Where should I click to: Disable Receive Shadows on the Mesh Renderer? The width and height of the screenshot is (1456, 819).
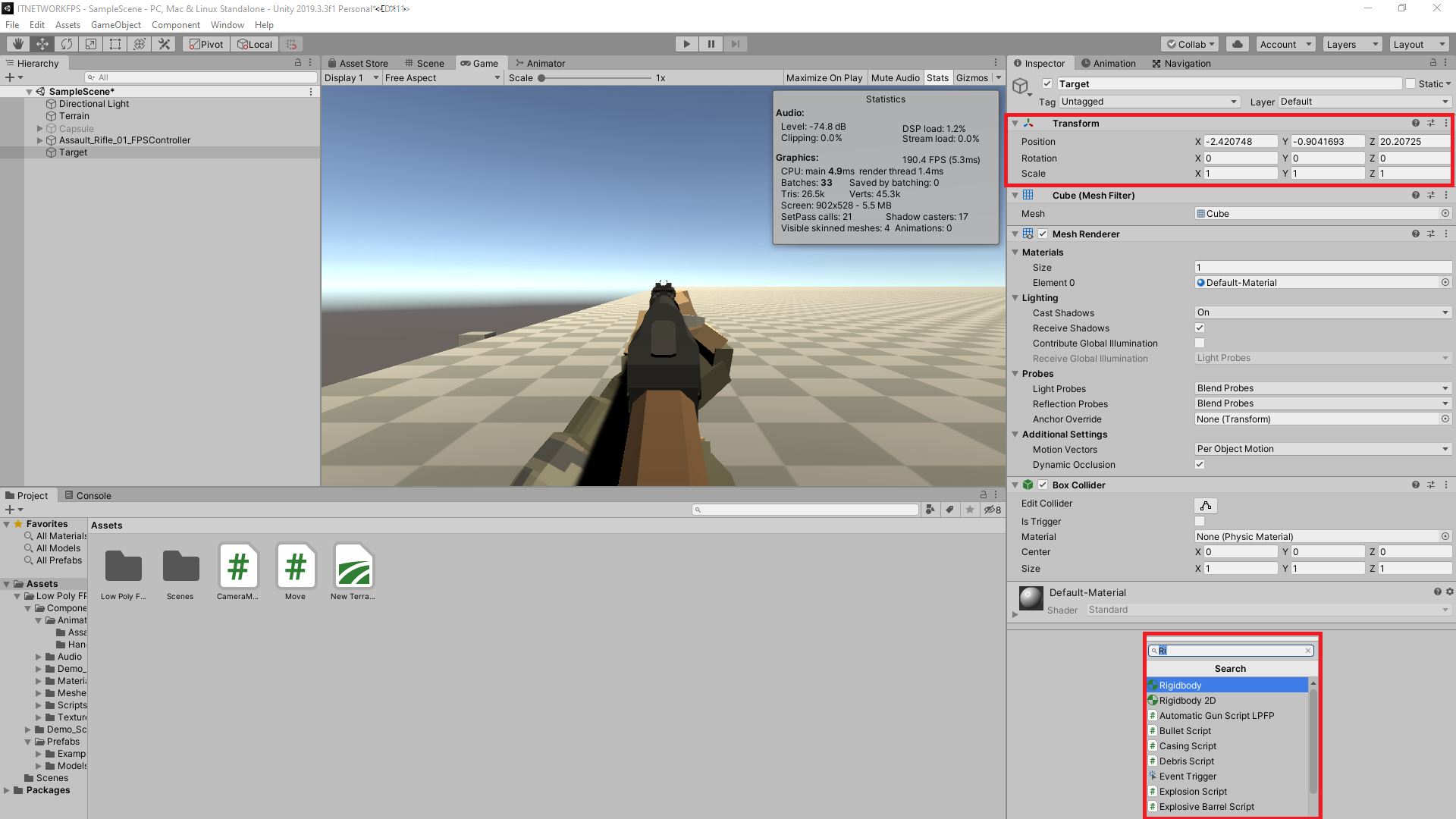point(1200,328)
